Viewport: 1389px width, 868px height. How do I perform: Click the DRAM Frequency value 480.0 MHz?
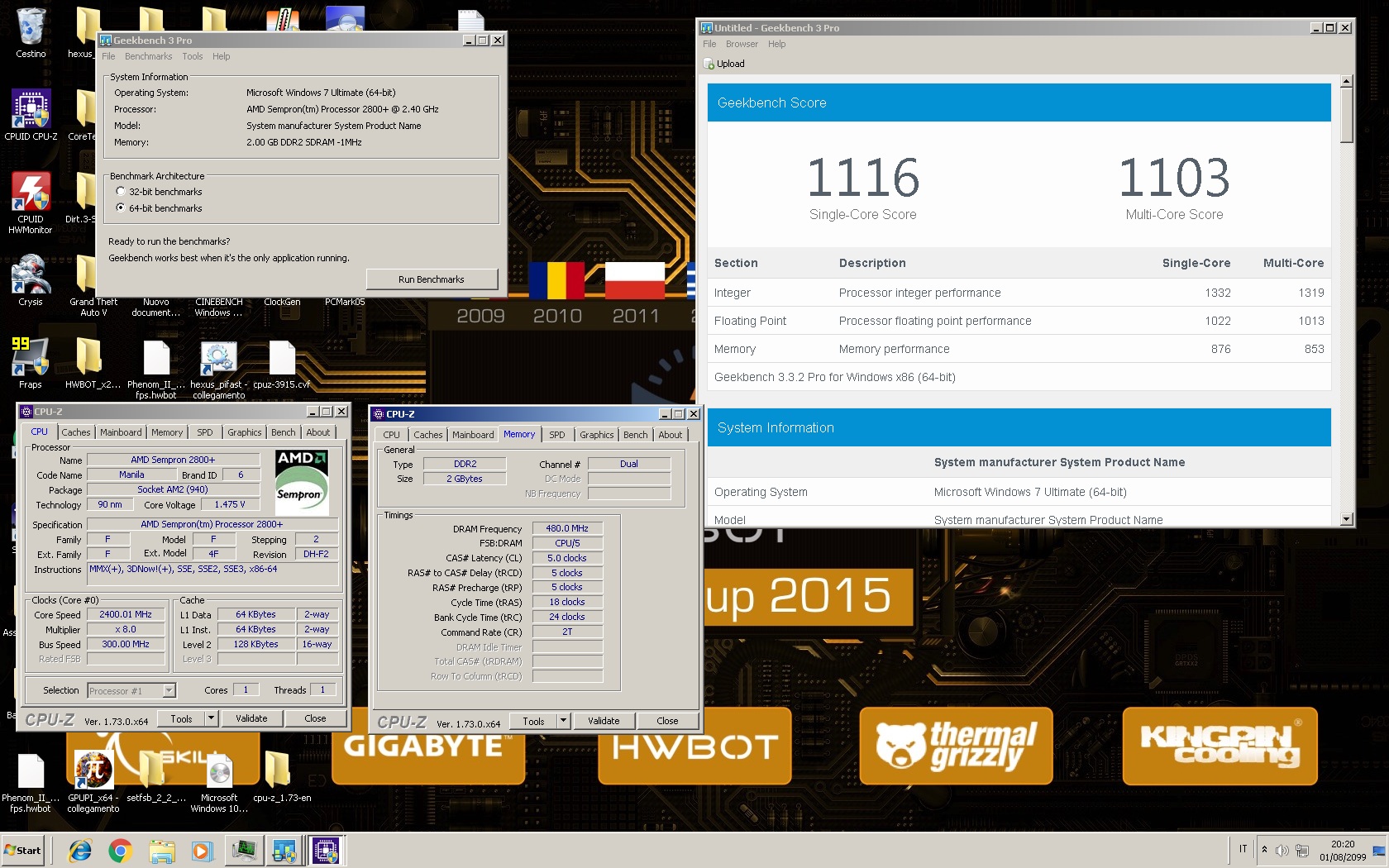[567, 528]
